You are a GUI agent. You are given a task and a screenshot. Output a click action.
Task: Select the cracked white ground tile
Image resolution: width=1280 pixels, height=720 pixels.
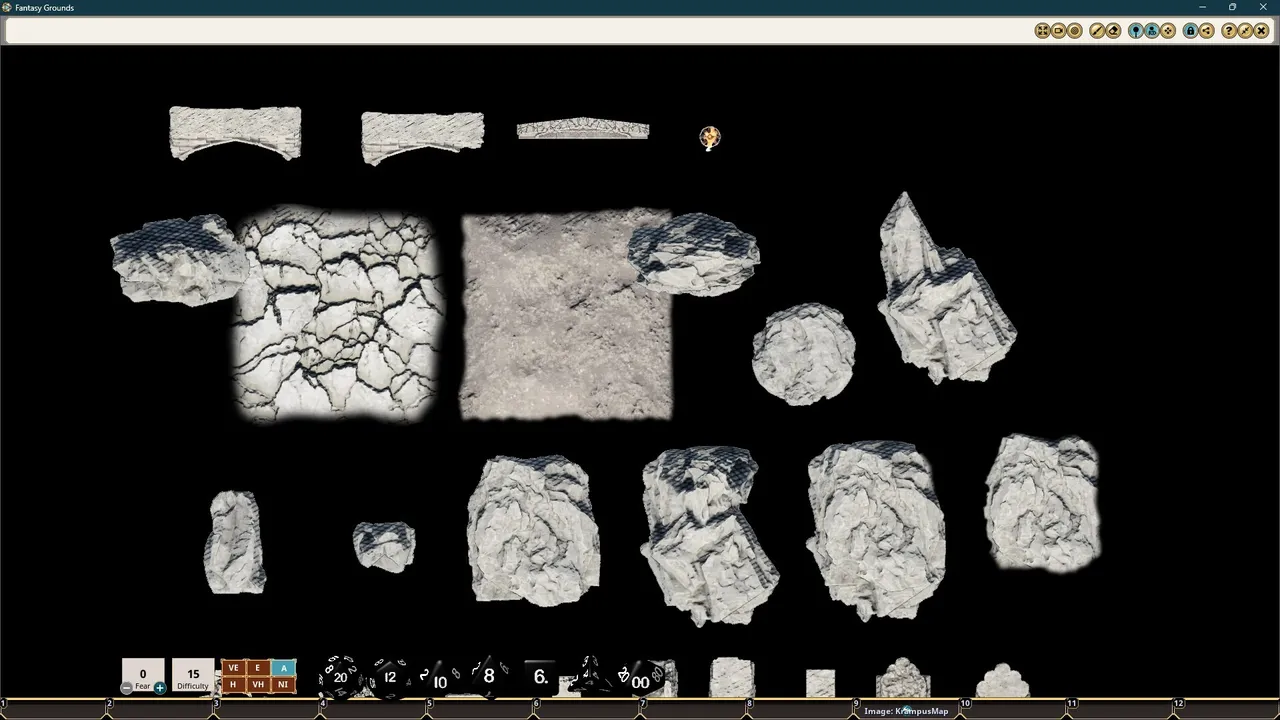(x=338, y=313)
